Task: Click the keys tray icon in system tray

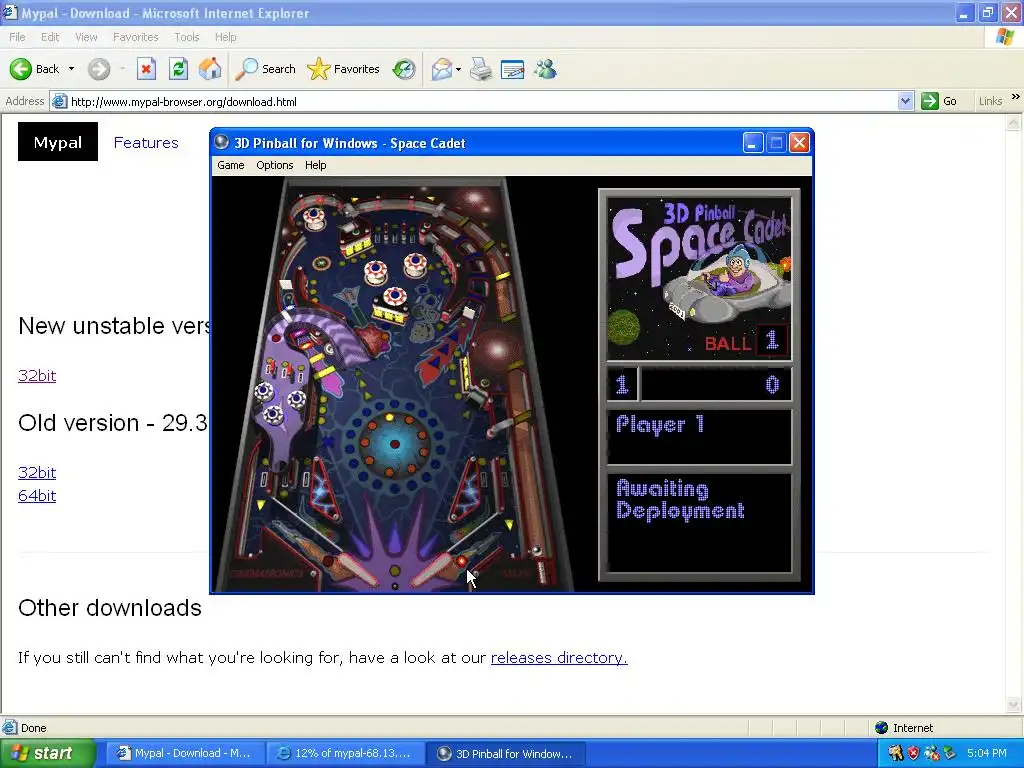Action: pyautogui.click(x=895, y=754)
